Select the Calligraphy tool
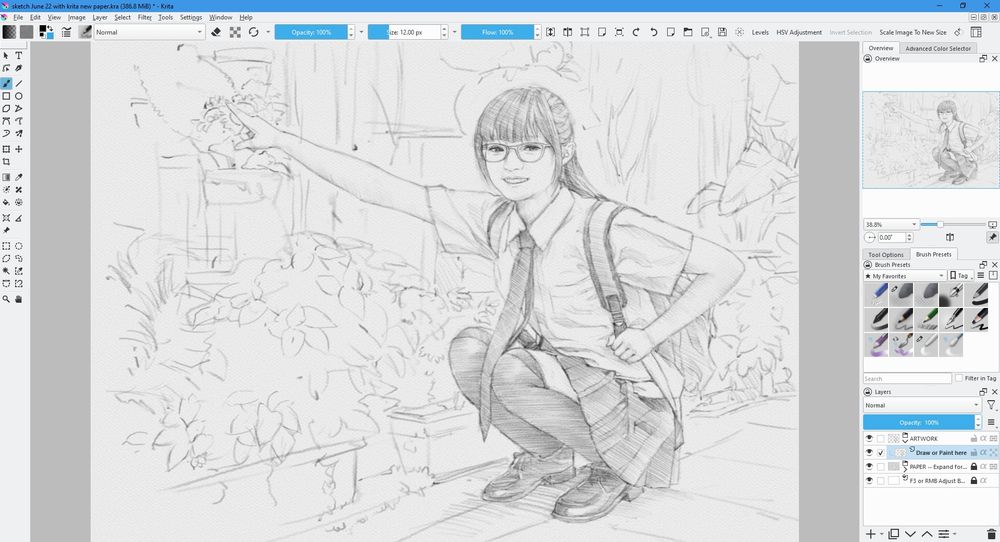The height and width of the screenshot is (542, 1000). [x=18, y=68]
